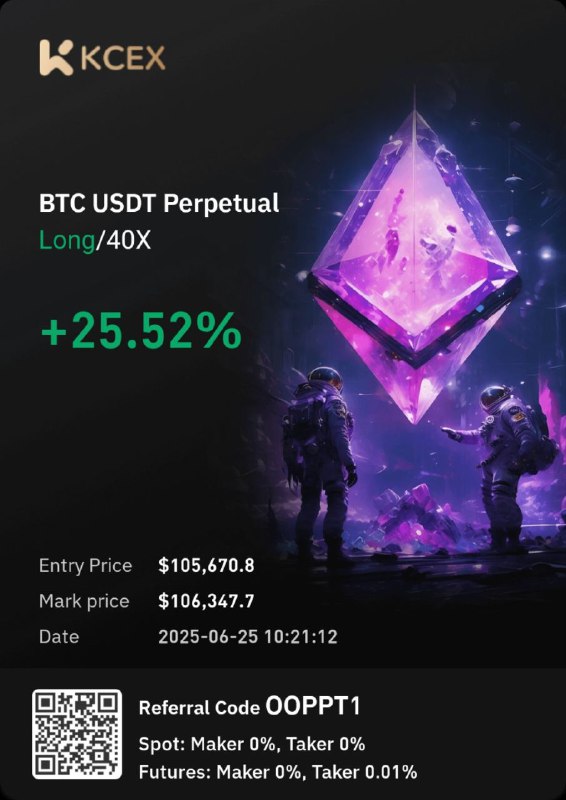Click the referral QR code
The width and height of the screenshot is (566, 800).
point(77,734)
